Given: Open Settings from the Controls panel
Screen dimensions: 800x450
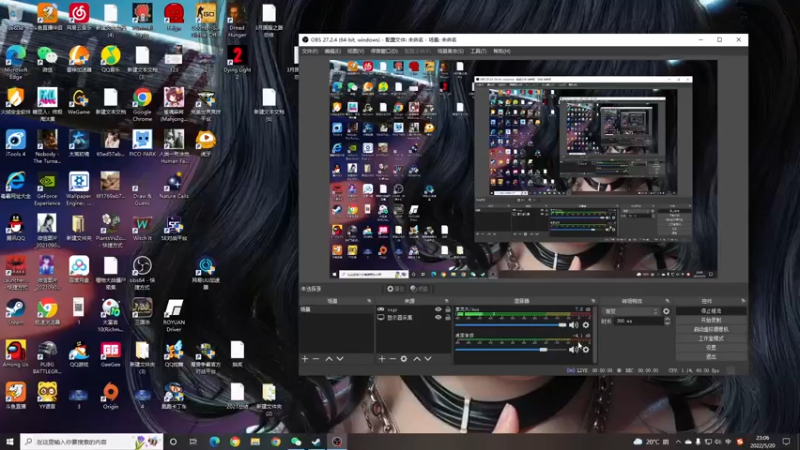Looking at the screenshot, I should (x=711, y=347).
